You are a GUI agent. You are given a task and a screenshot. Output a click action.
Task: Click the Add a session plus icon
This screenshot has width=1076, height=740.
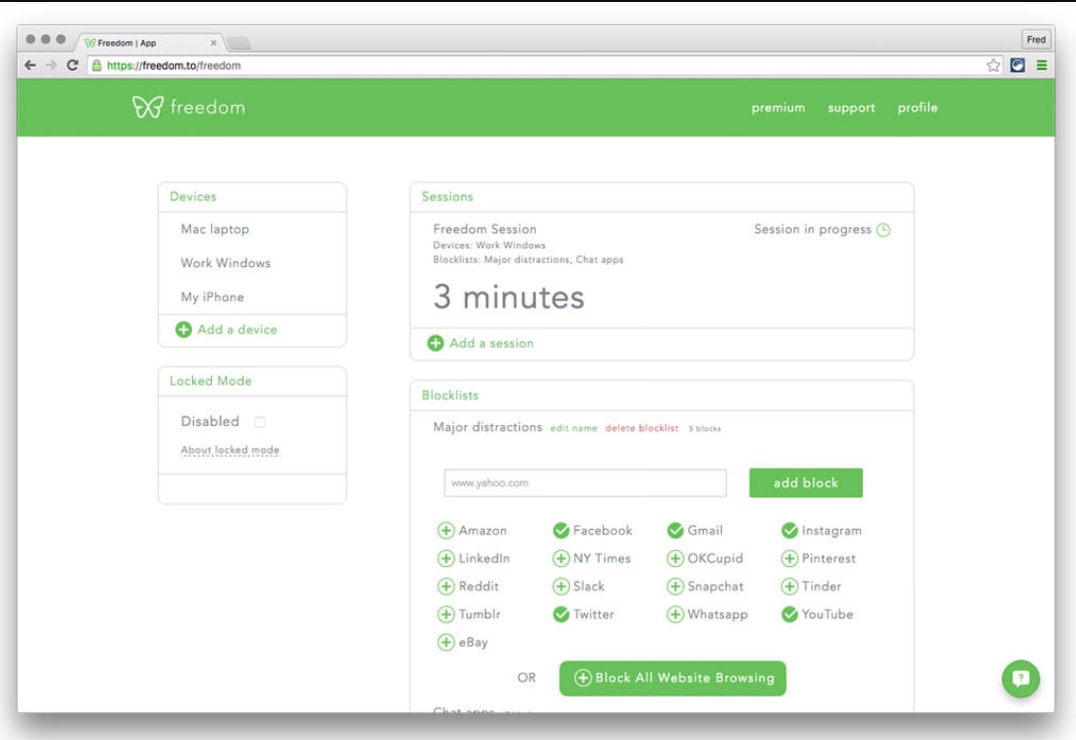pyautogui.click(x=435, y=343)
